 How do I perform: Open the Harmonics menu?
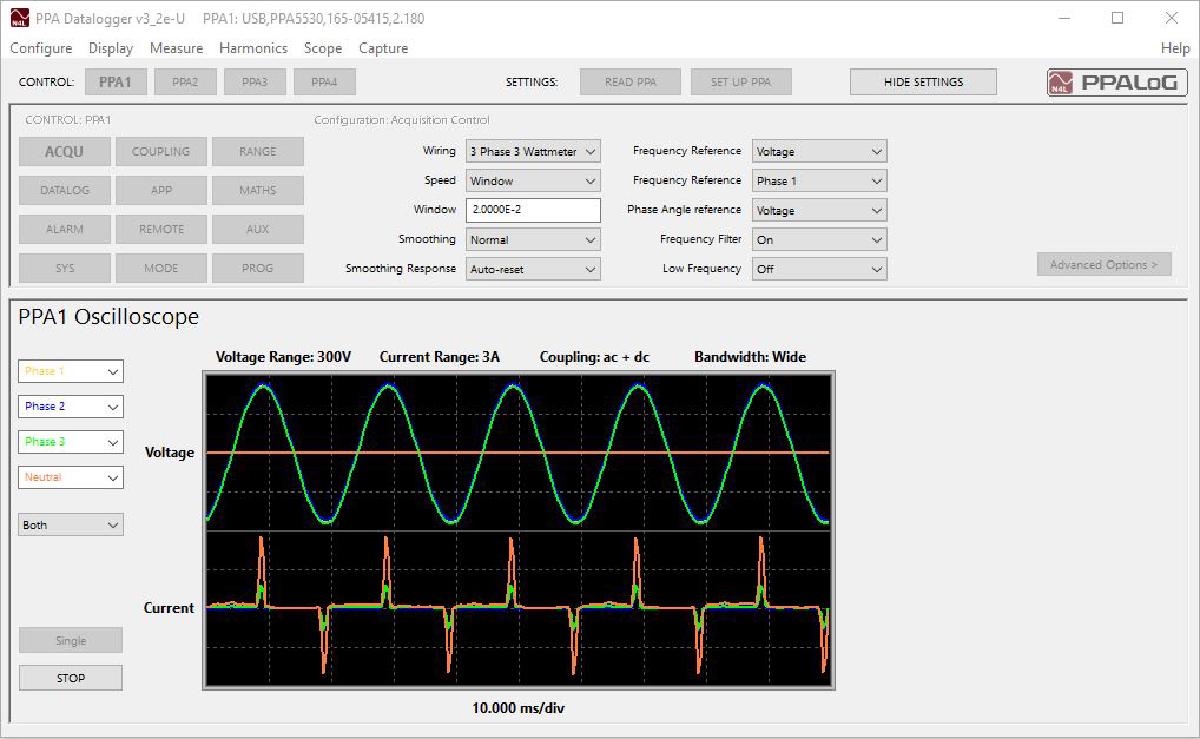click(253, 48)
